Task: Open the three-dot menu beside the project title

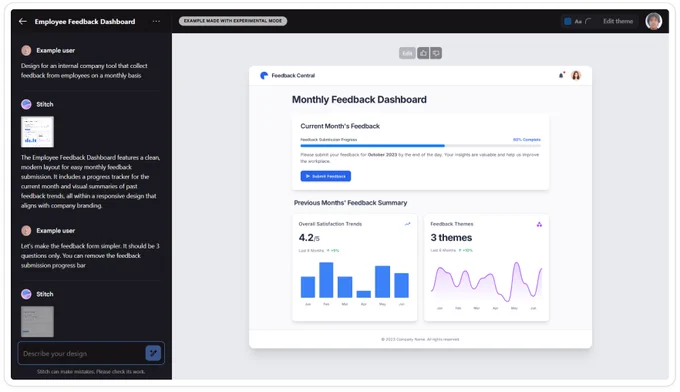Action: coord(156,21)
